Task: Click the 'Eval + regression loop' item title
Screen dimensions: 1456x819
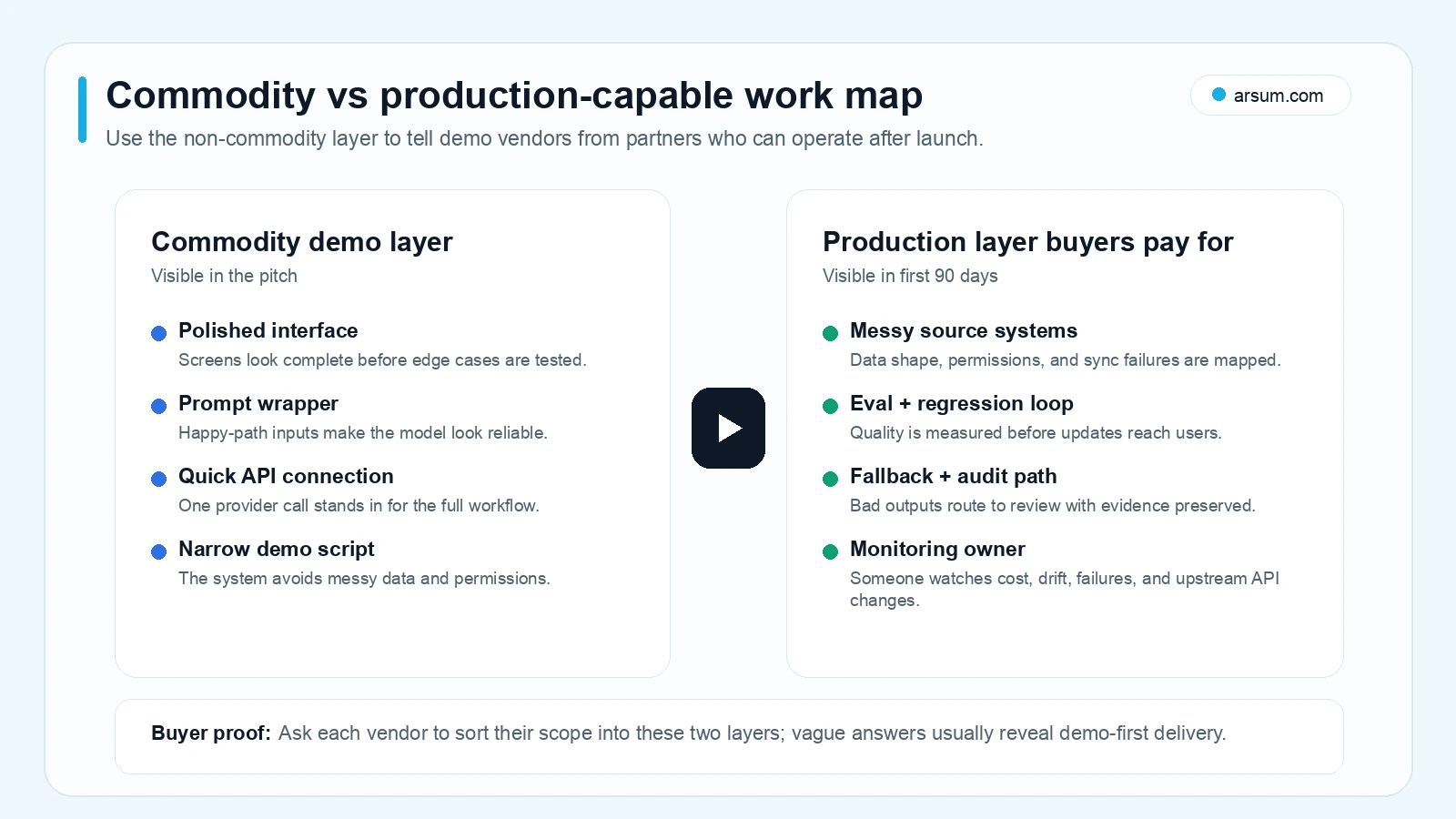Action: (962, 403)
